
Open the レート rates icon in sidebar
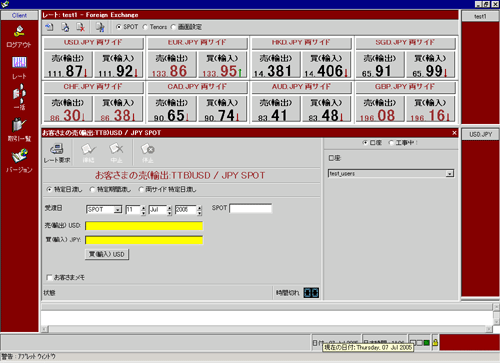tap(19, 62)
